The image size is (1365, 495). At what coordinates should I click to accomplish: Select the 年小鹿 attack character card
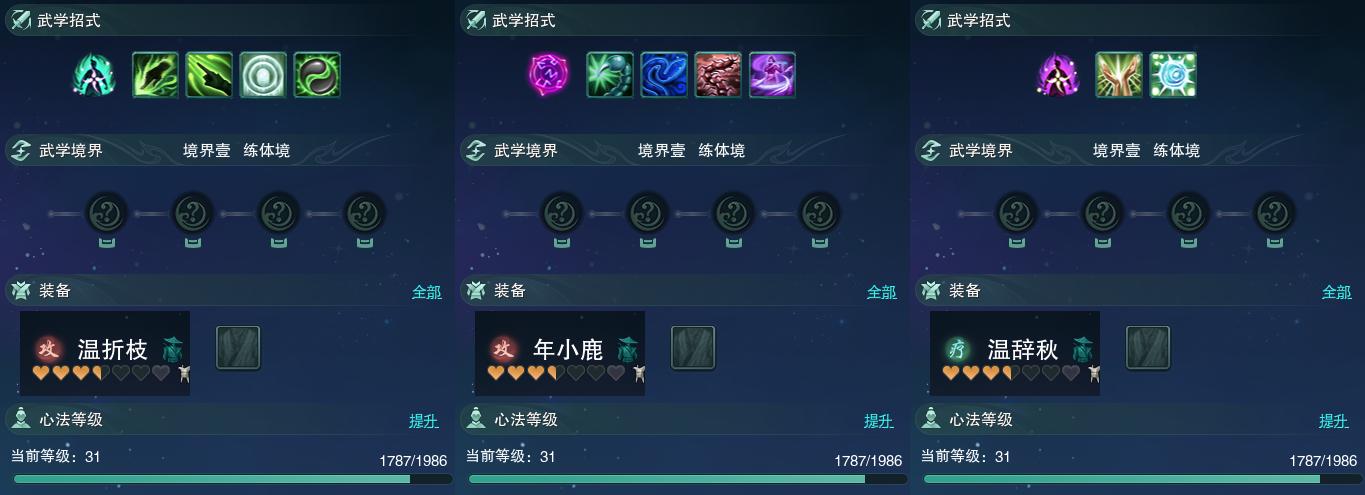coord(560,353)
